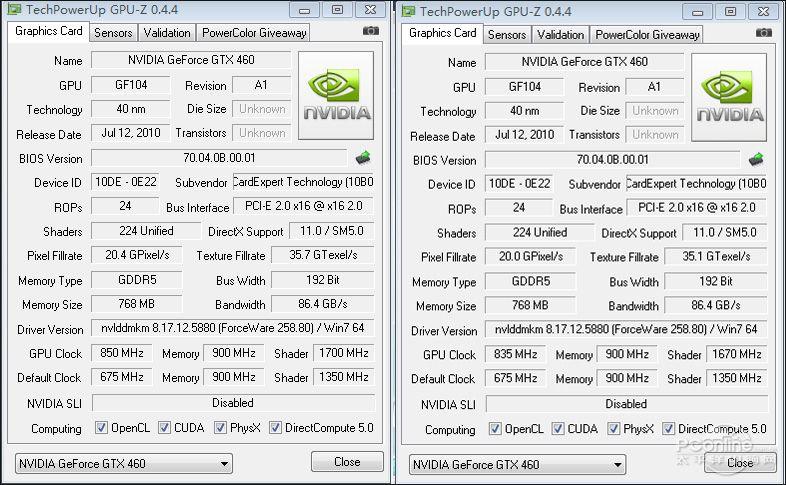This screenshot has height=485, width=786.
Task: Open Sensors tab in left window
Action: click(x=113, y=33)
